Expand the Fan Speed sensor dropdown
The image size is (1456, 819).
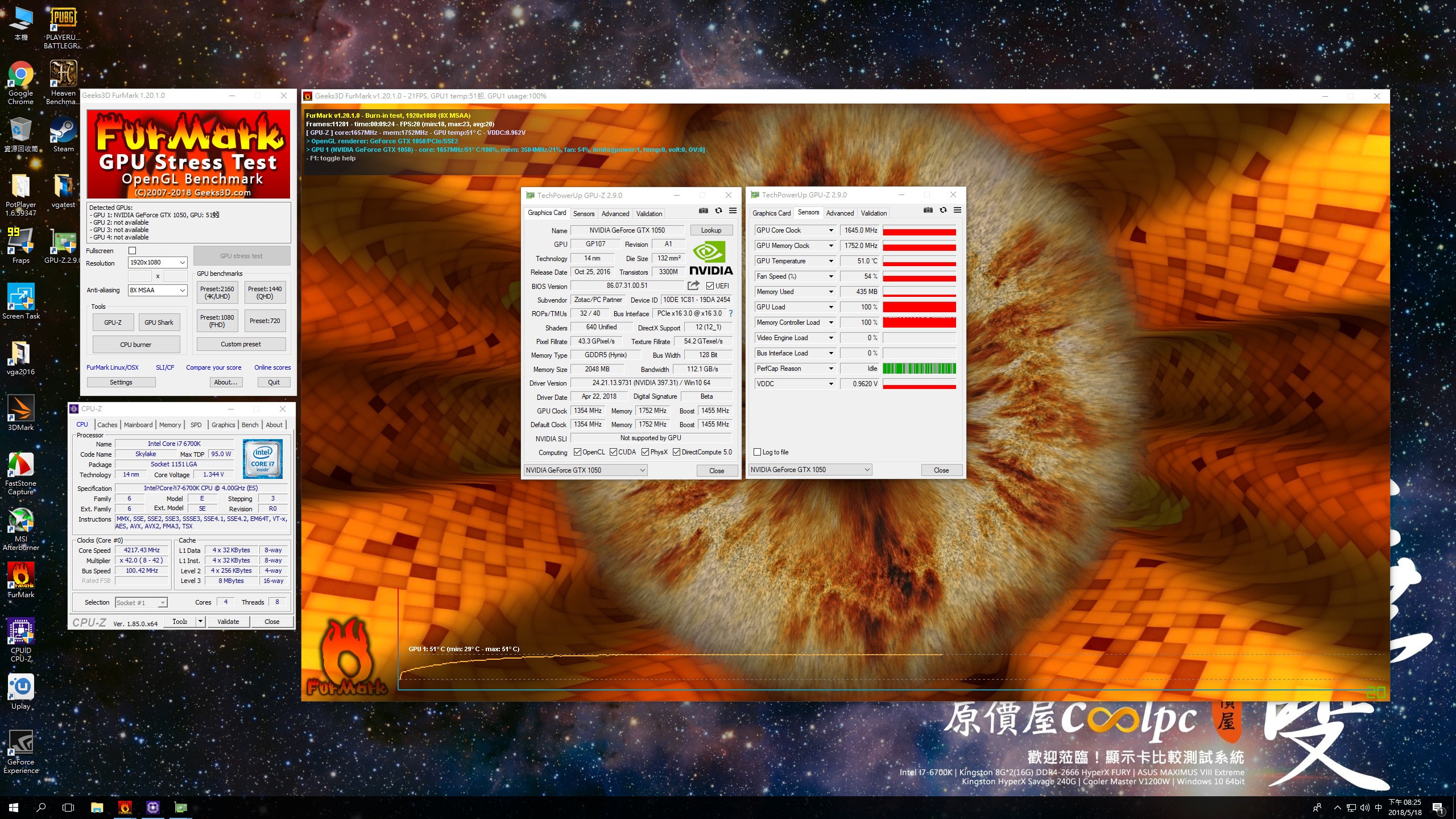[x=830, y=276]
